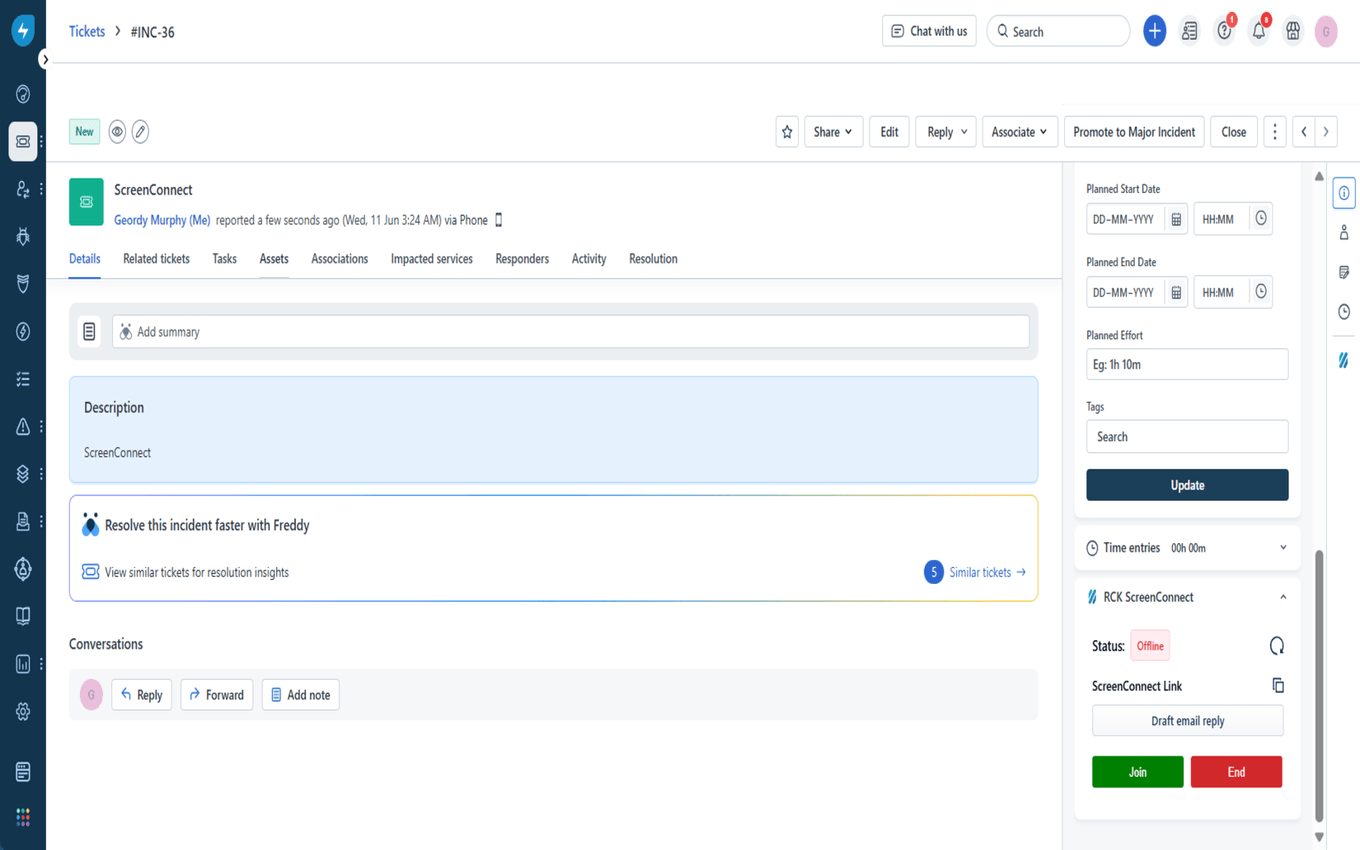Click the Update button
The width and height of the screenshot is (1360, 850).
[1187, 485]
